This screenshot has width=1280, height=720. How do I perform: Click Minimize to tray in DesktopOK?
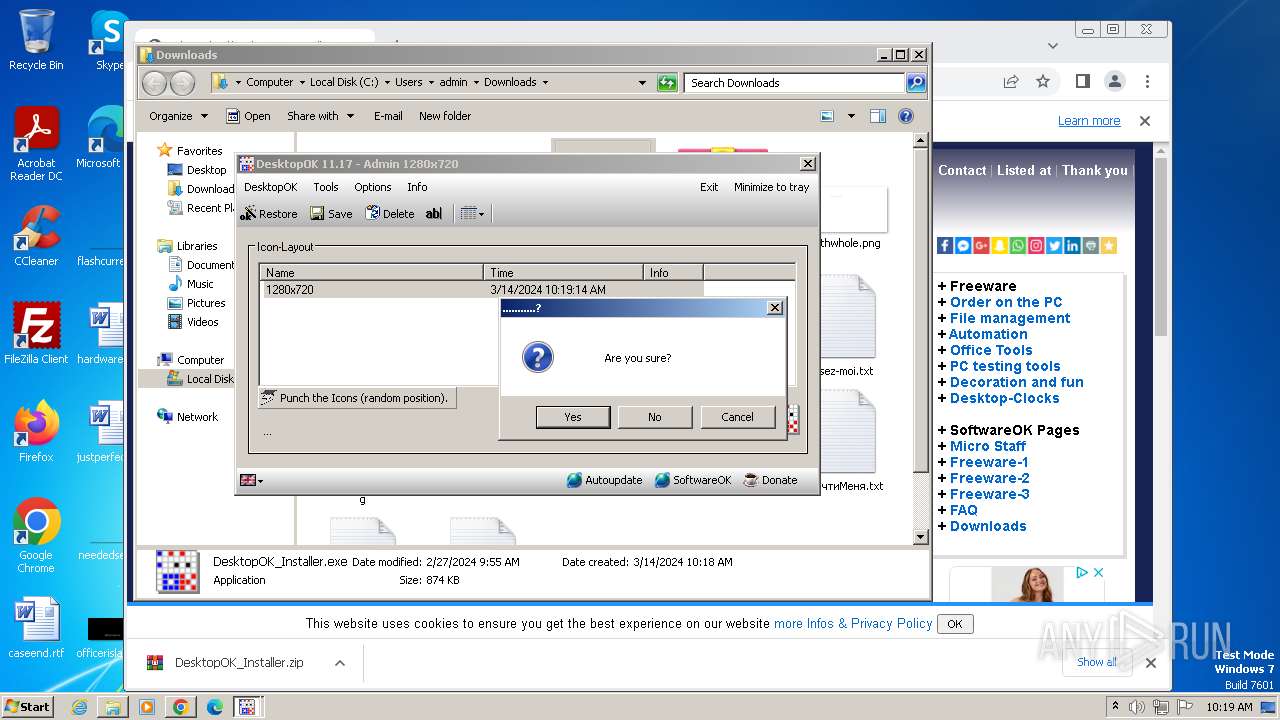[772, 187]
